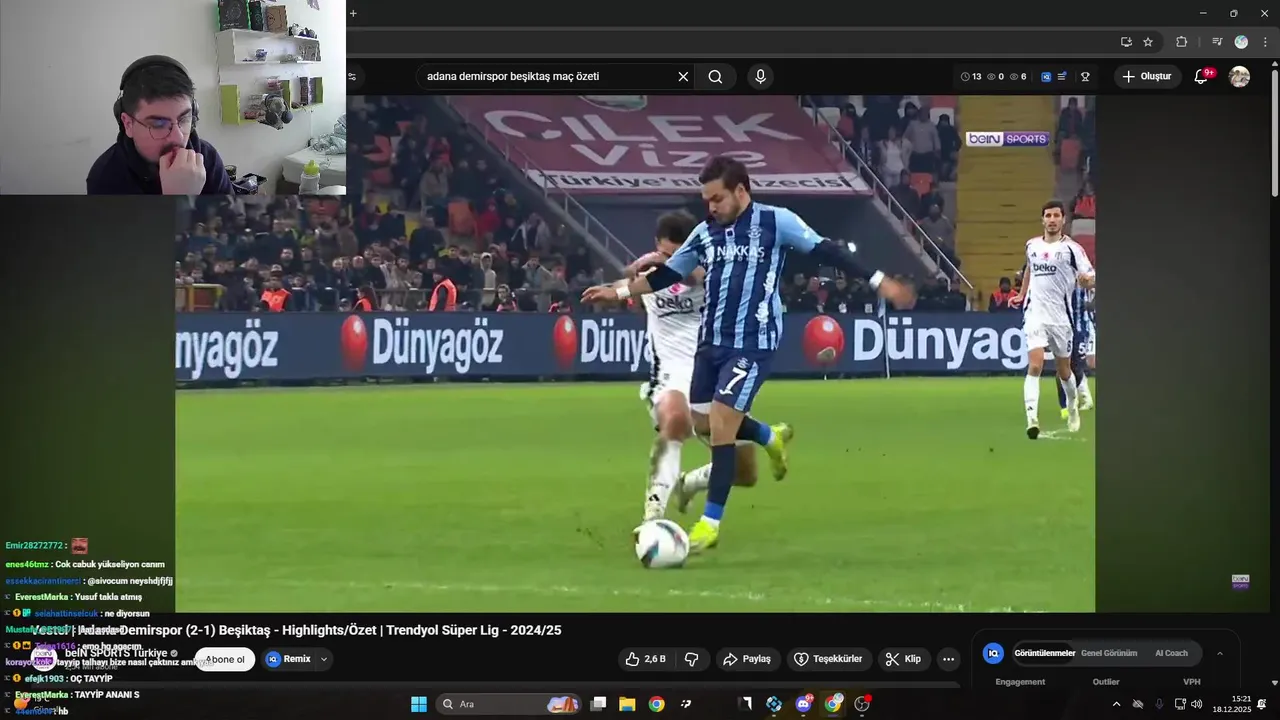Open the list icon next to IQ badge
The height and width of the screenshot is (720, 1280).
1062,77
